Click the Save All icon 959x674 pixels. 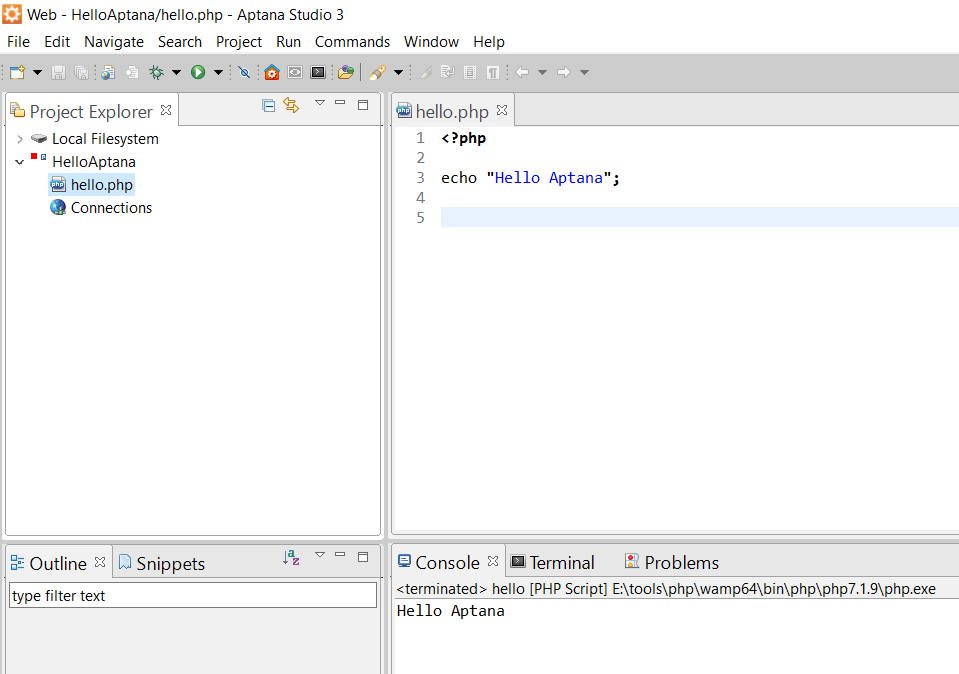tap(81, 72)
